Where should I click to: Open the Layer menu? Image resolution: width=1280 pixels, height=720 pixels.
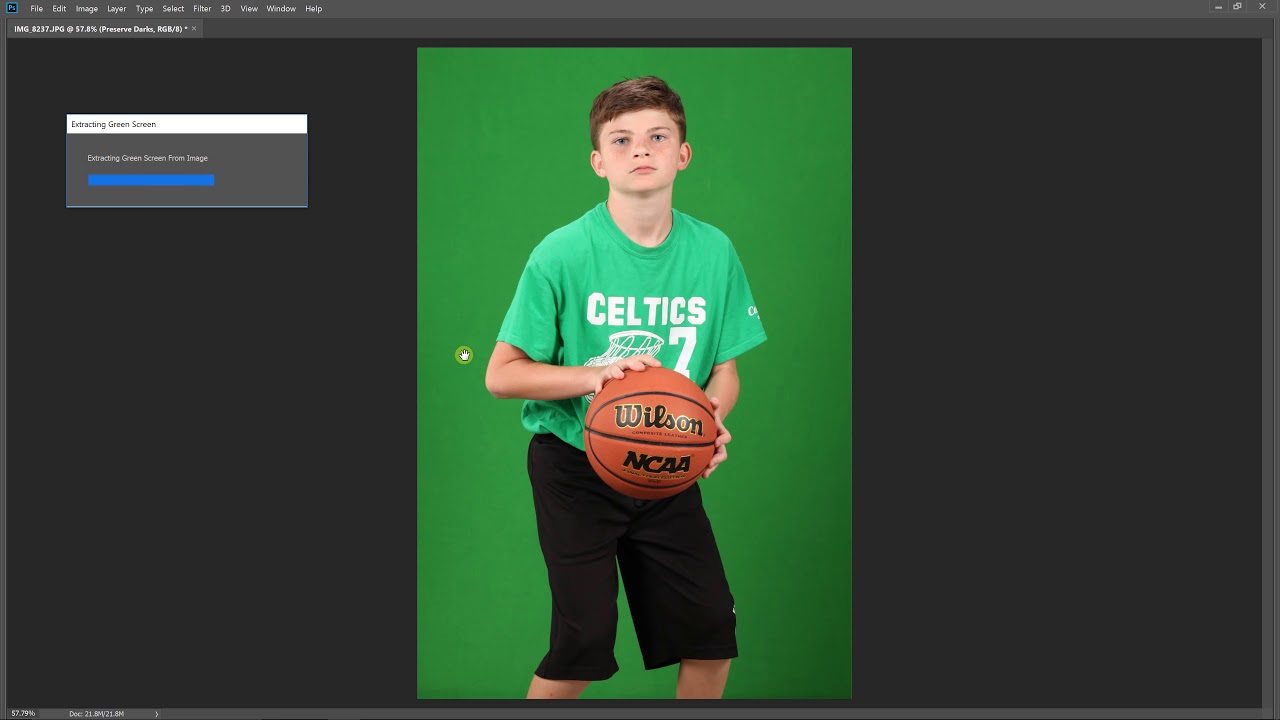click(117, 8)
